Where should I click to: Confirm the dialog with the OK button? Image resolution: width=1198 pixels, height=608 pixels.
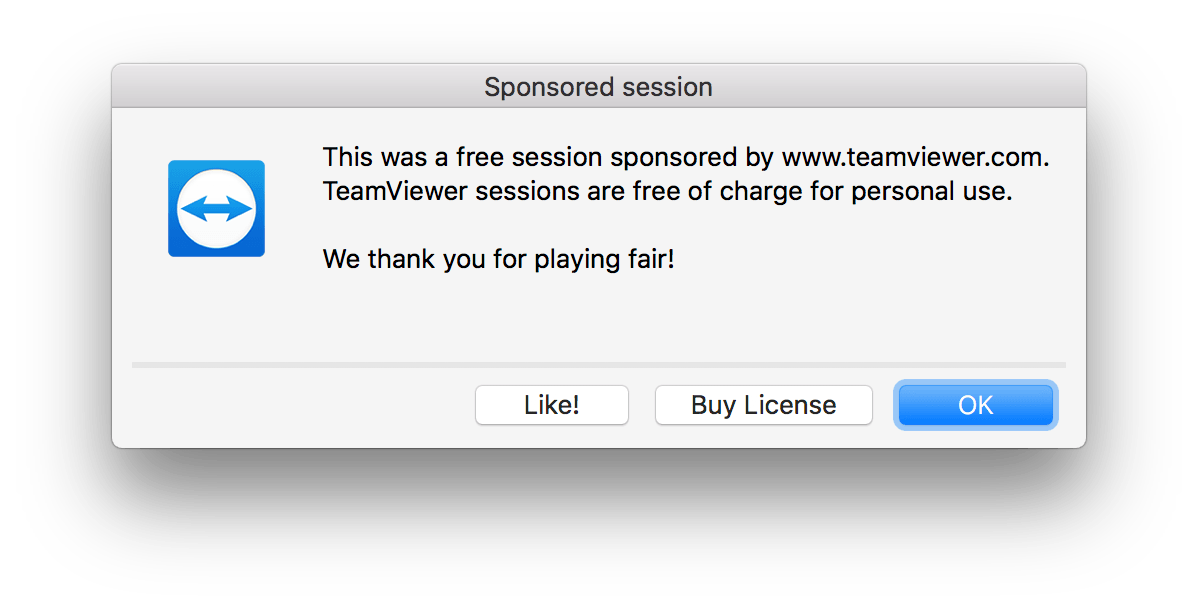click(x=976, y=405)
